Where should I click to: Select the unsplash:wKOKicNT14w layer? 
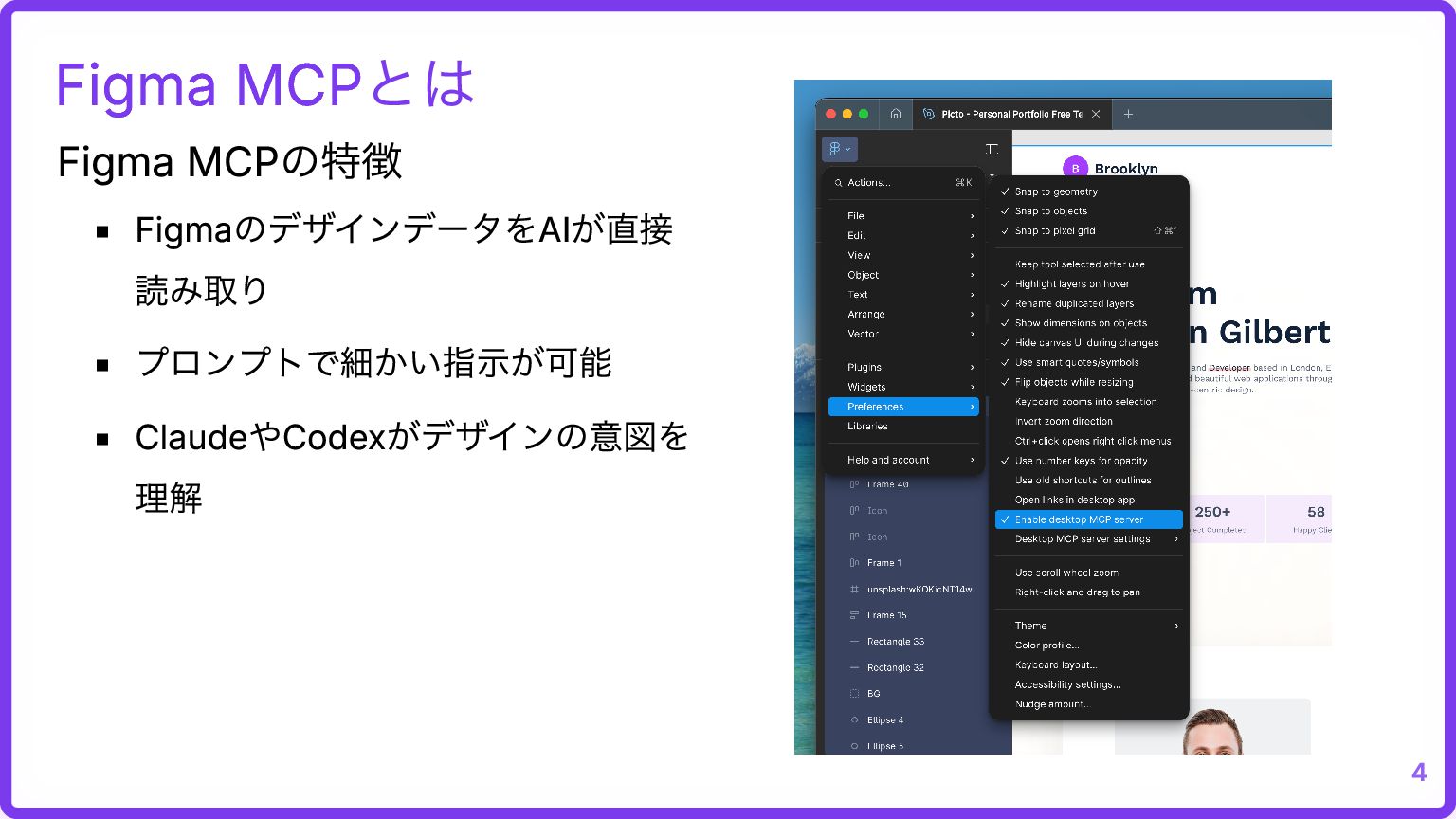[919, 589]
